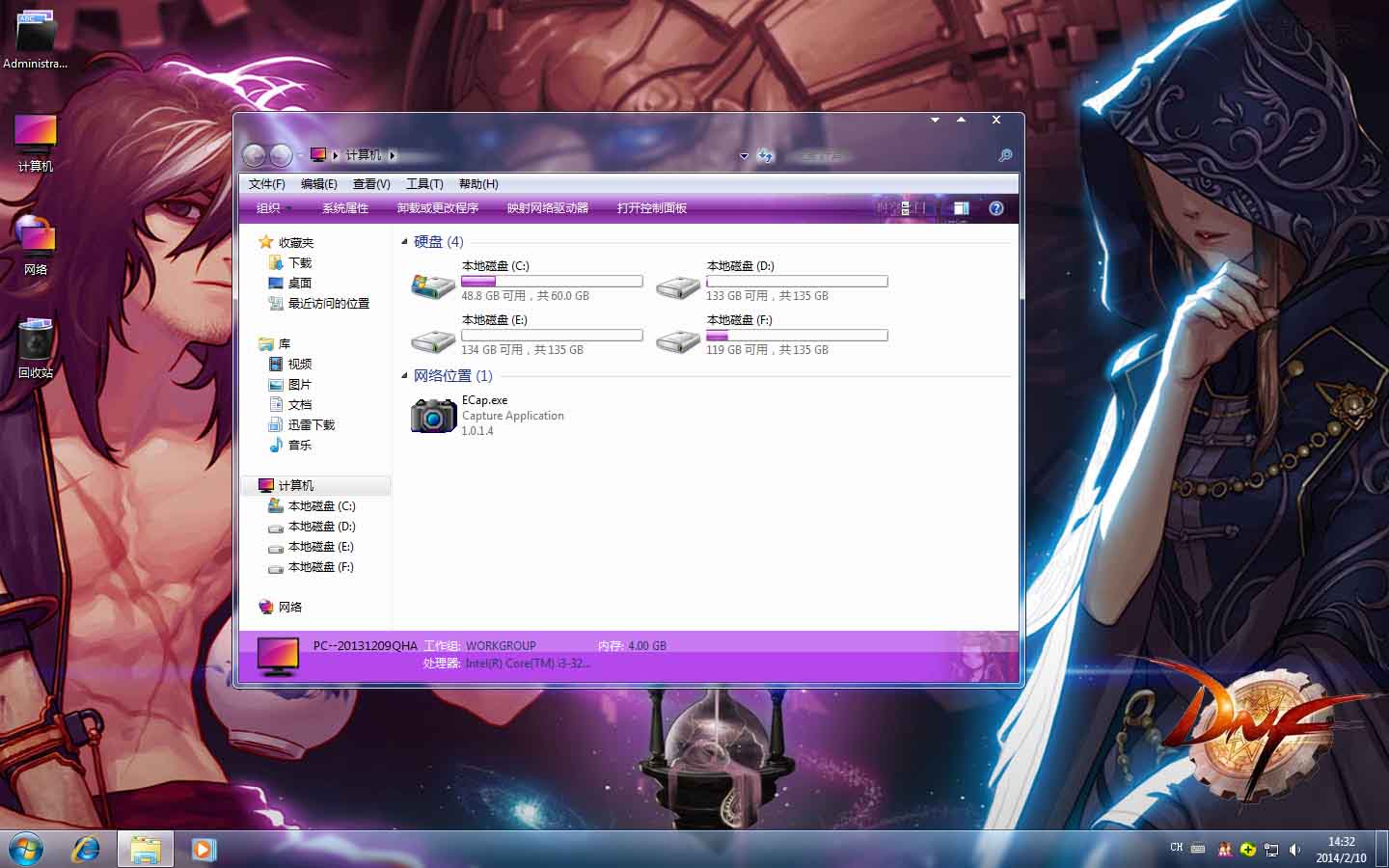This screenshot has width=1389, height=868.
Task: Click 打开控制面板 button
Action: (652, 208)
